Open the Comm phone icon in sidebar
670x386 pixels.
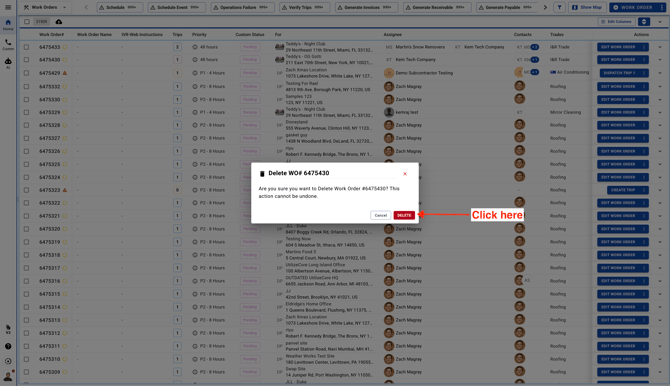[x=8, y=44]
